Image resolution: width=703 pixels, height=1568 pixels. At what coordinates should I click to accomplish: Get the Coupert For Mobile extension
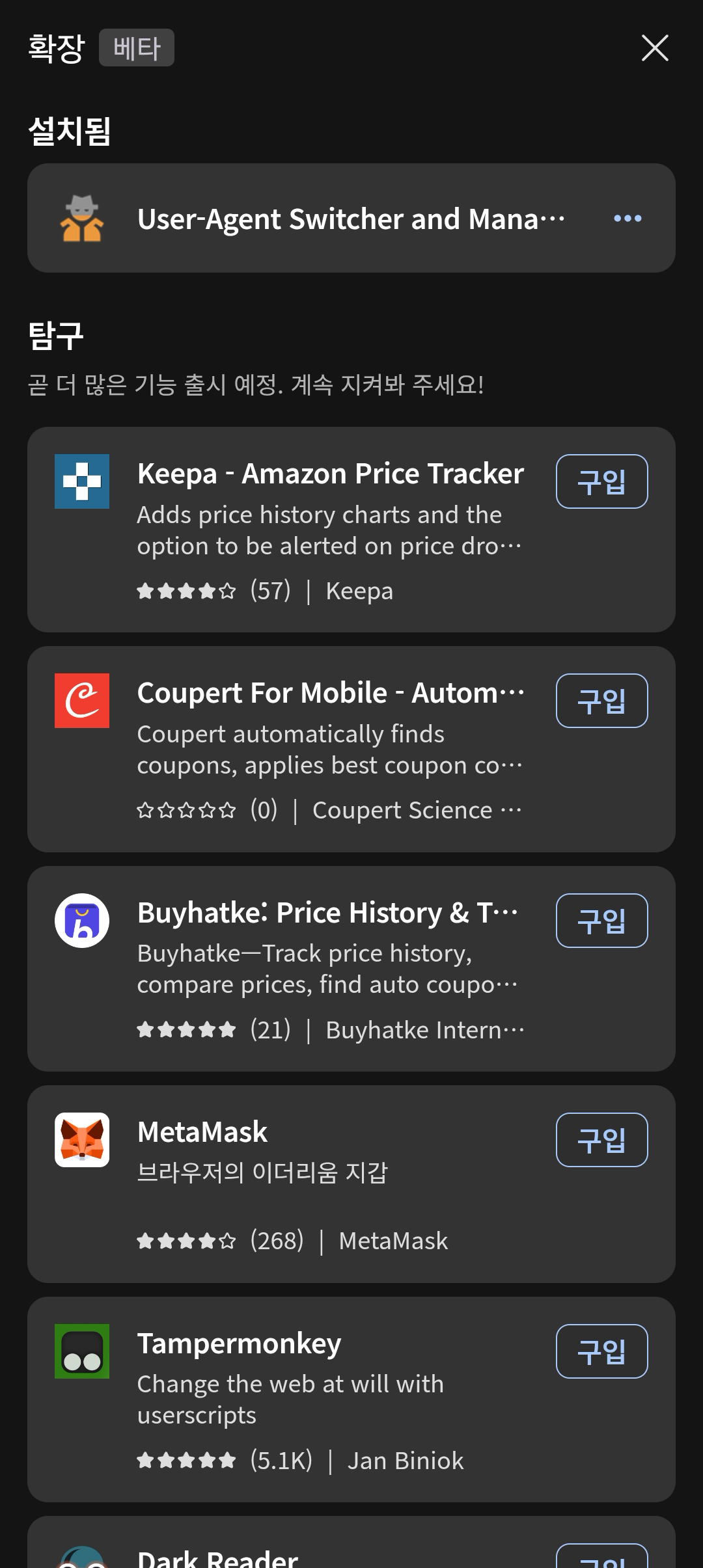(601, 701)
